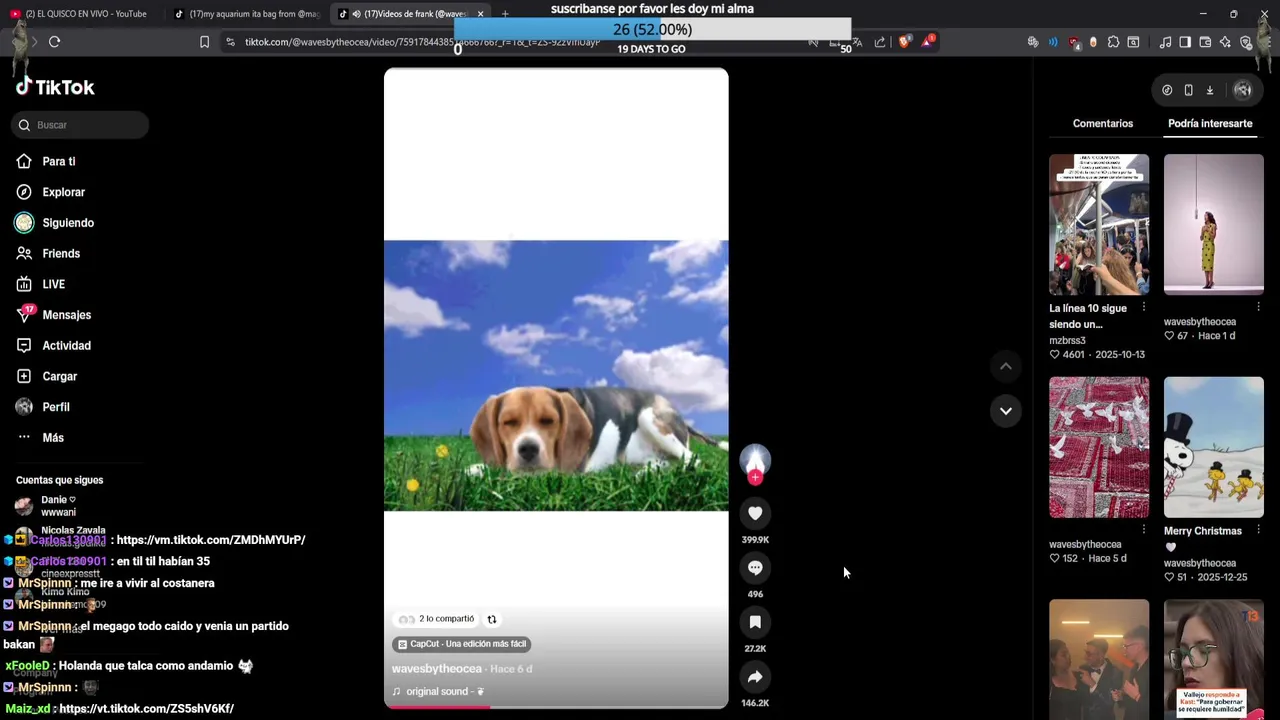
Task: Open the Brave Wallet icon
Action: coord(1205,42)
